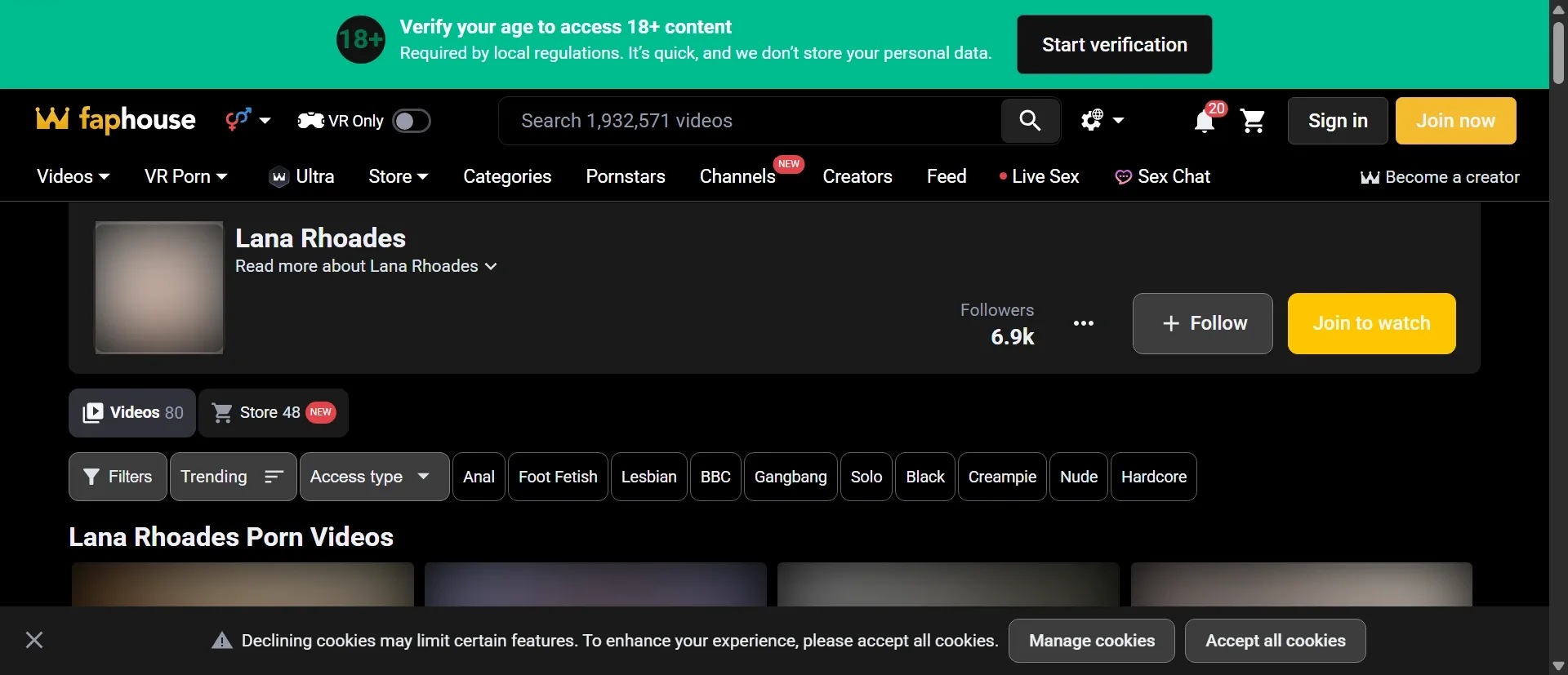Select the Nude tag chip
The image size is (1568, 675).
(x=1079, y=477)
